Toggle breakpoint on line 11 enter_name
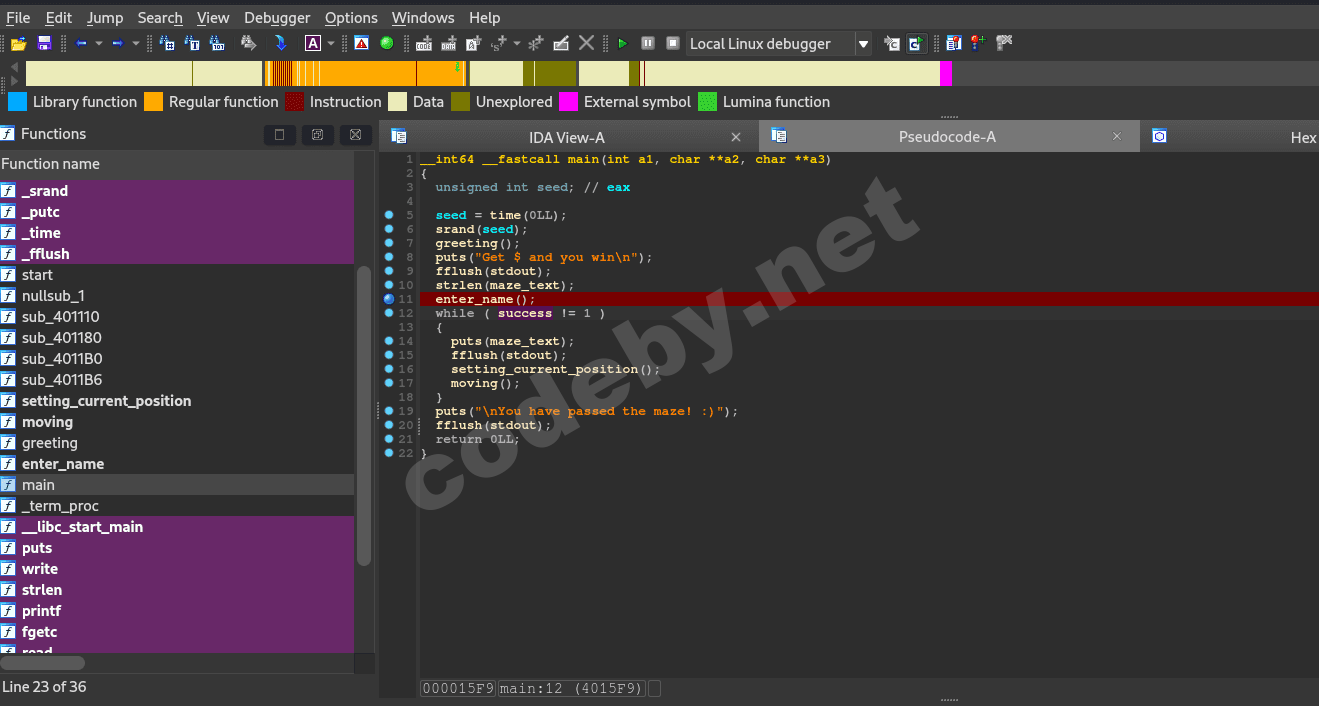The height and width of the screenshot is (706, 1319). click(389, 299)
